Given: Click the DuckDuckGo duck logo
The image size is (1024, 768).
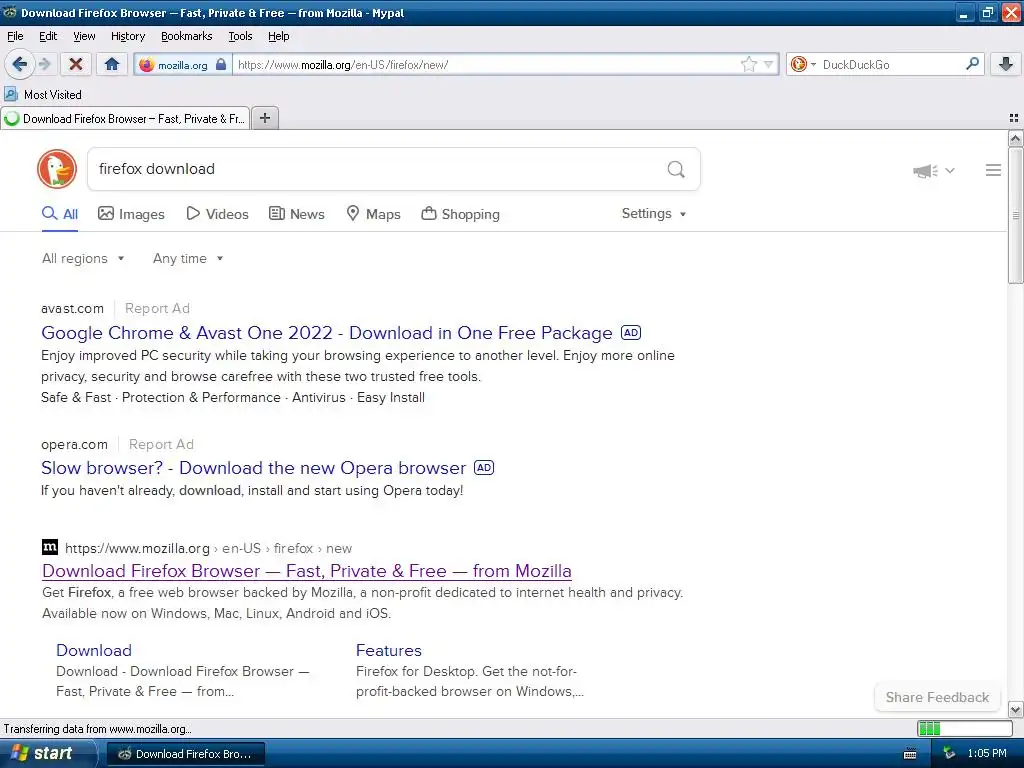Looking at the screenshot, I should click(x=57, y=169).
